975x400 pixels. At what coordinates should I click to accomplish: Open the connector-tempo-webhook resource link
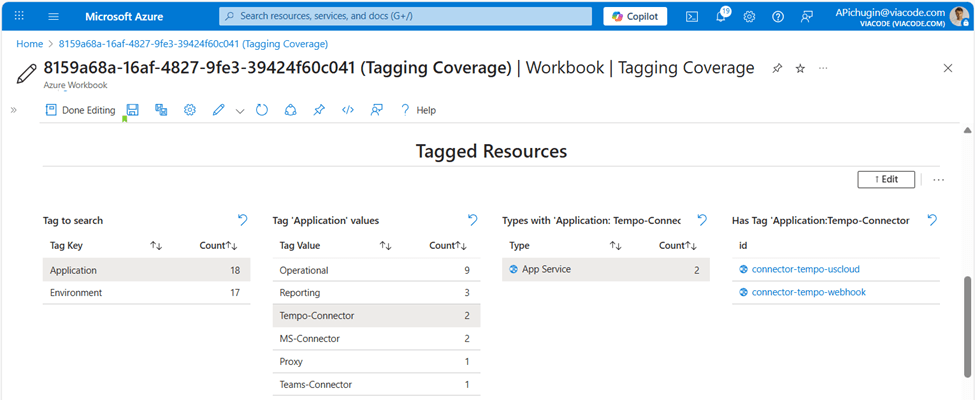point(808,292)
